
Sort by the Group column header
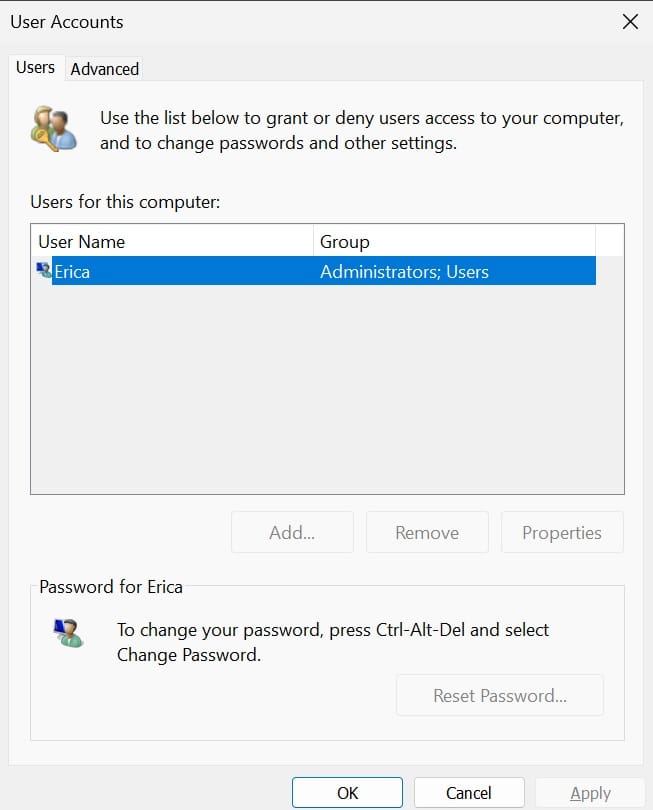[x=454, y=241]
